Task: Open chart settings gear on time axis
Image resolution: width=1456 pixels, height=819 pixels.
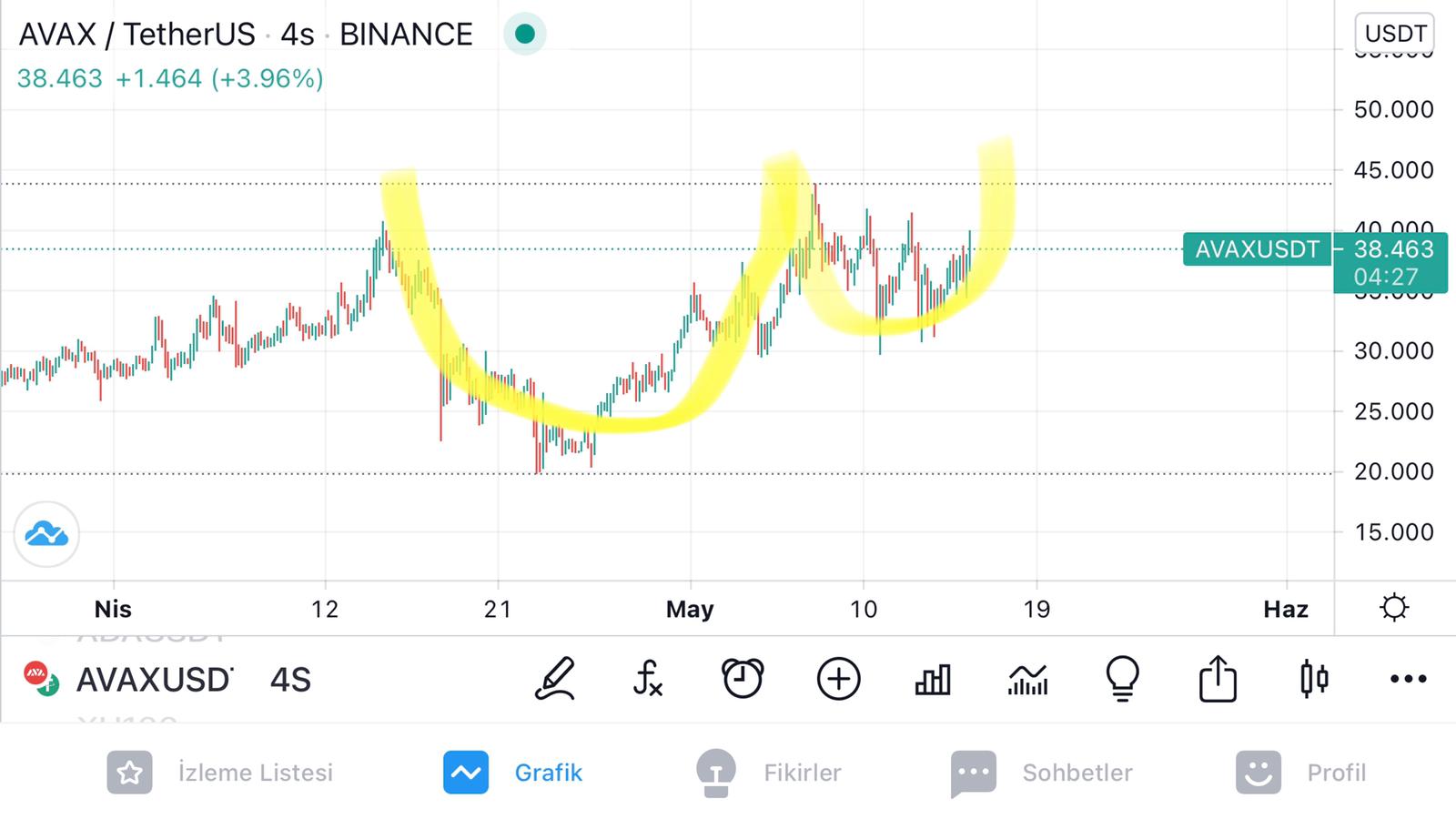Action: click(1394, 607)
